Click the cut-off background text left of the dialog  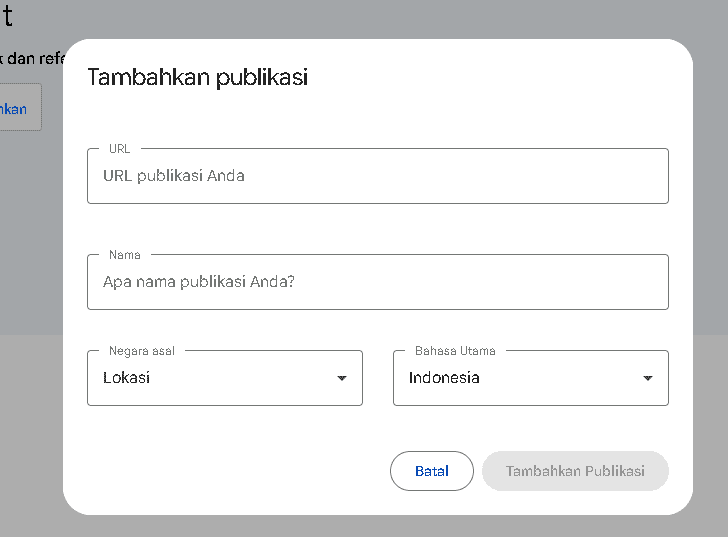[30, 59]
